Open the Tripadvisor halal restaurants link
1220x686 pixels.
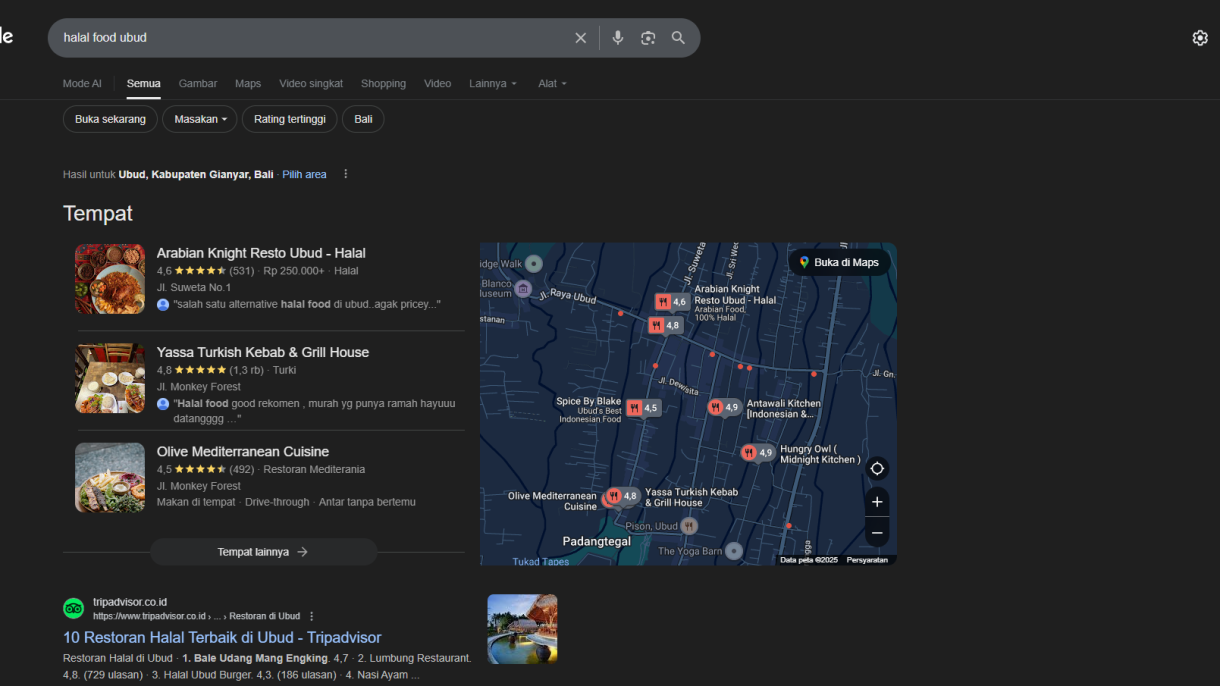pos(222,637)
